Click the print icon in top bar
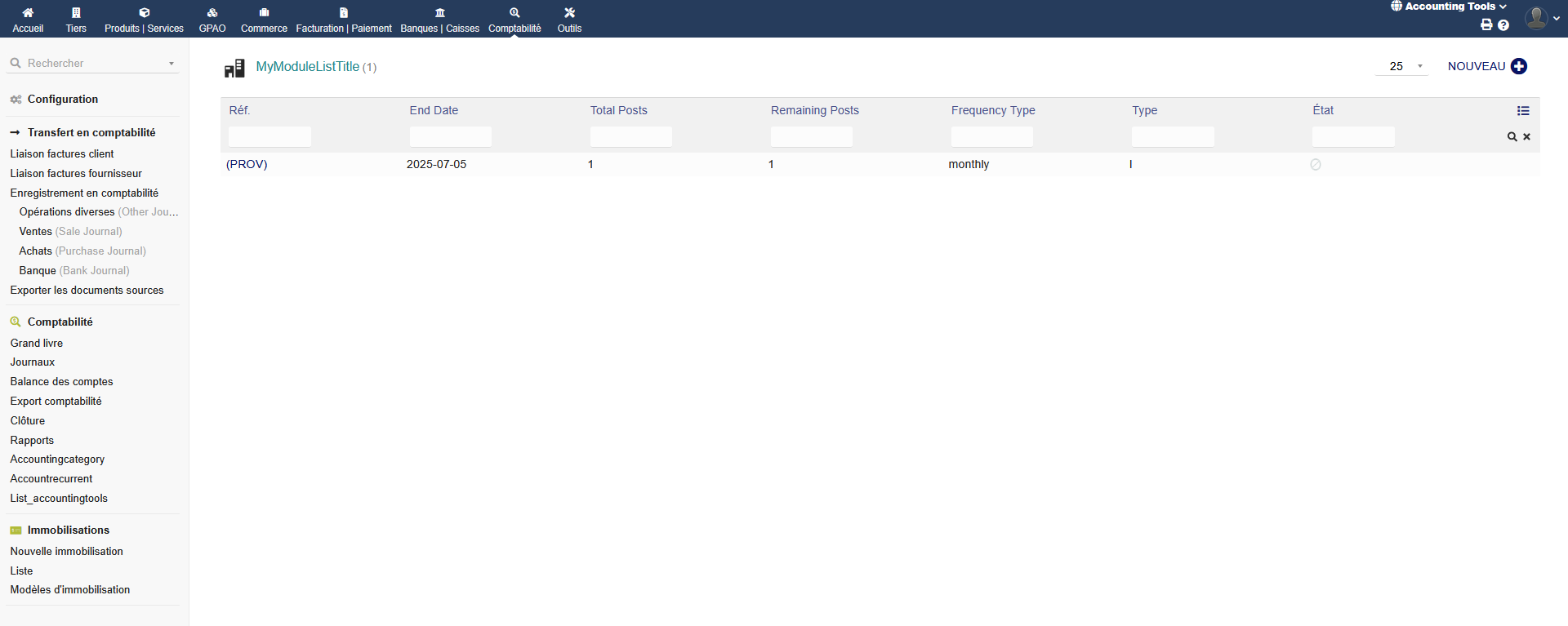This screenshot has width=1568, height=626. tap(1486, 25)
